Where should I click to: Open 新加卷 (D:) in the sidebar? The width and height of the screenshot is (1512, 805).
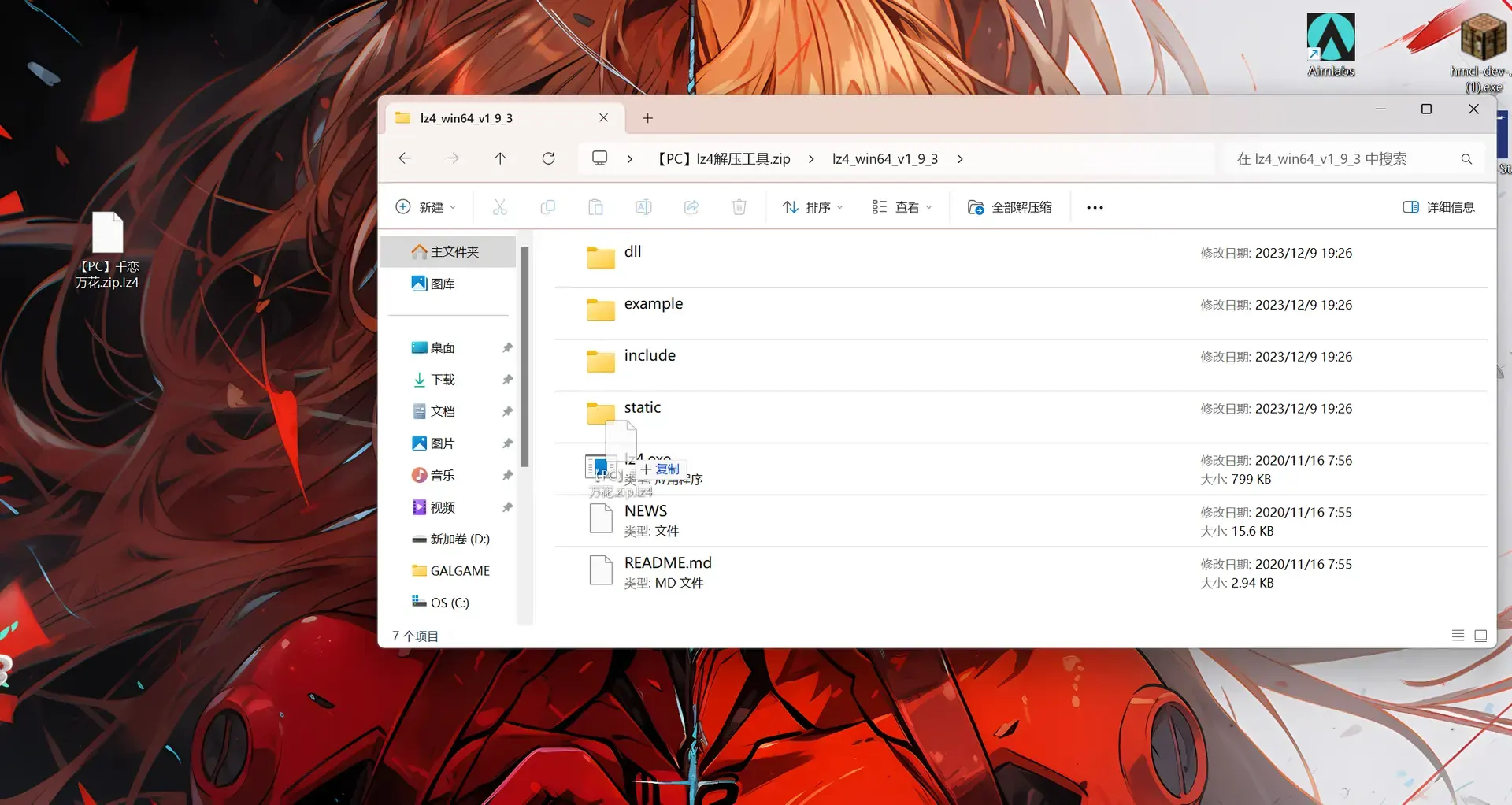tap(449, 539)
